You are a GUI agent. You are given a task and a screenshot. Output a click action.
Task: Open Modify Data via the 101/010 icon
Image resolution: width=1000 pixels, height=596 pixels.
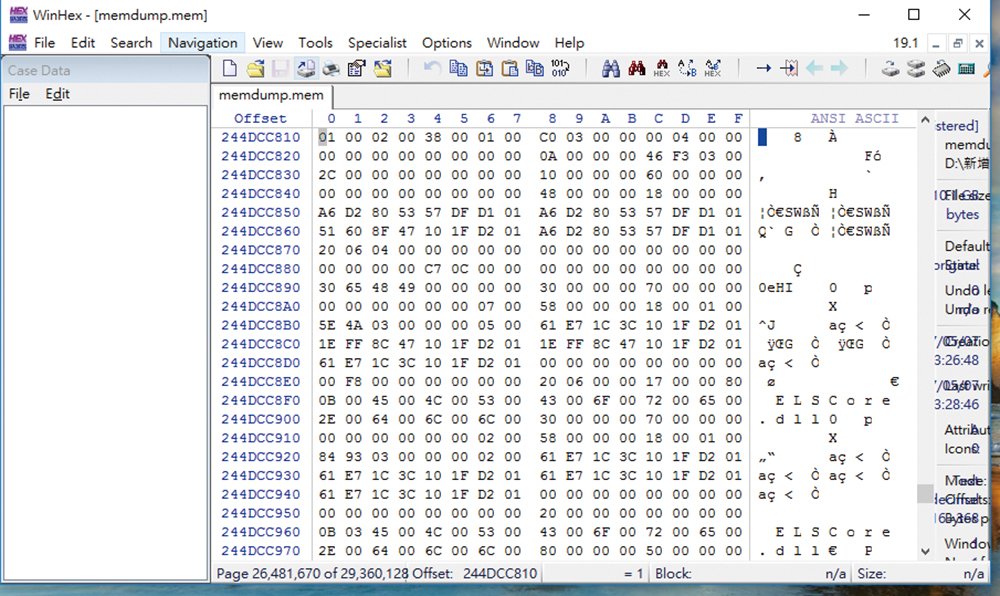[560, 68]
